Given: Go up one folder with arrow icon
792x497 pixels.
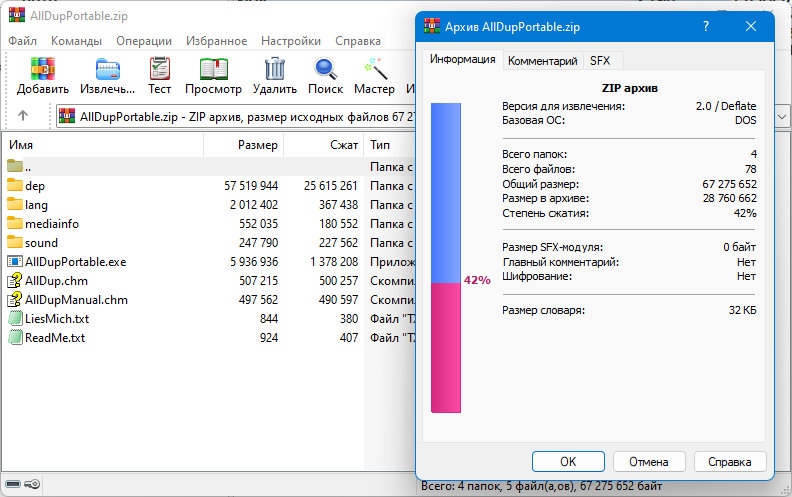Looking at the screenshot, I should pyautogui.click(x=23, y=116).
